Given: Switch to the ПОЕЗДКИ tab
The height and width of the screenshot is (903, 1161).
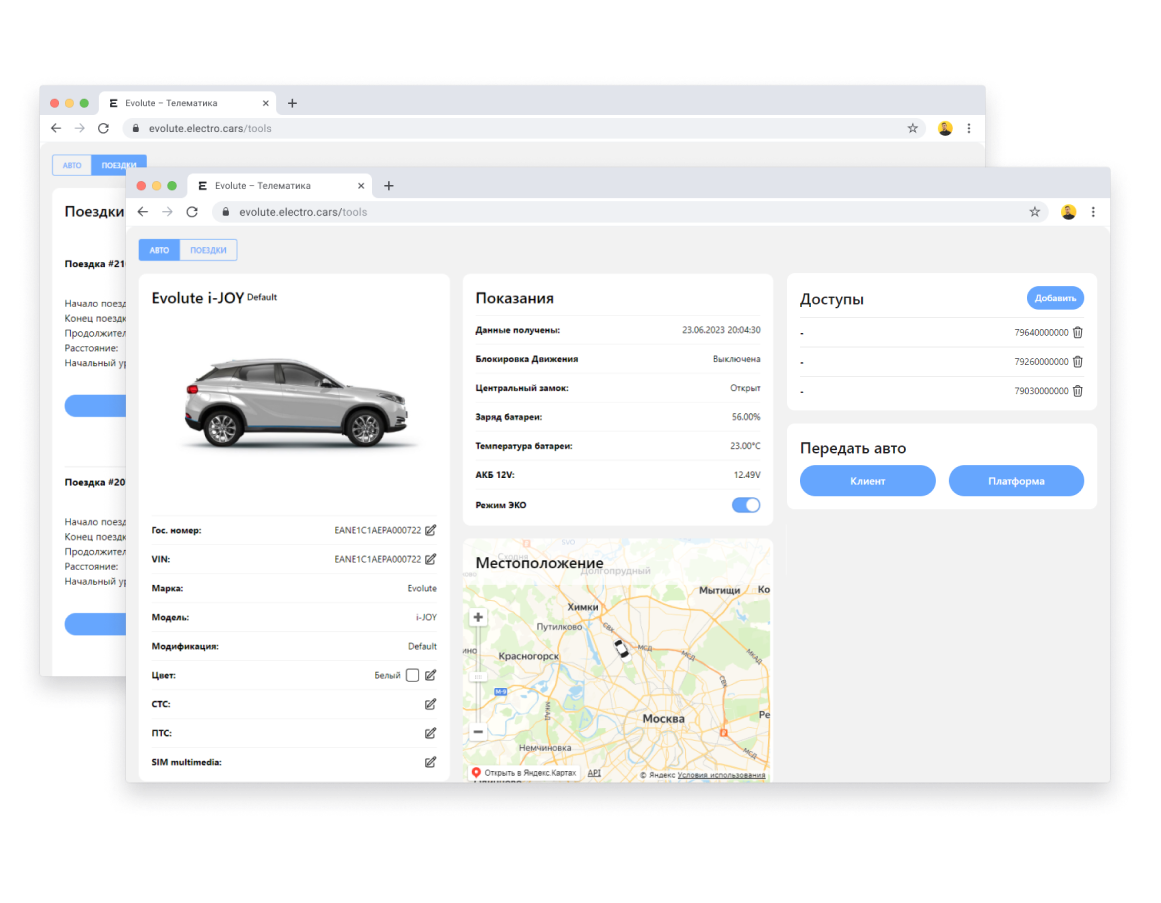Looking at the screenshot, I should (x=208, y=250).
